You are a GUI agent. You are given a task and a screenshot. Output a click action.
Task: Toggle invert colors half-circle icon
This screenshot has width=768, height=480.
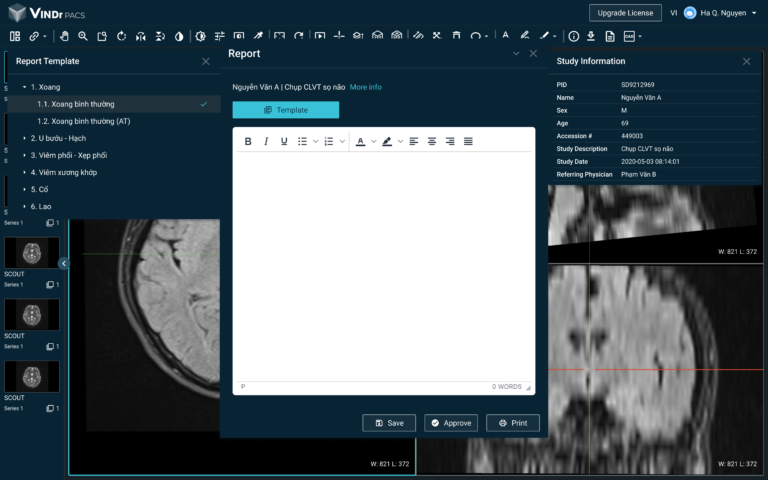coord(179,36)
